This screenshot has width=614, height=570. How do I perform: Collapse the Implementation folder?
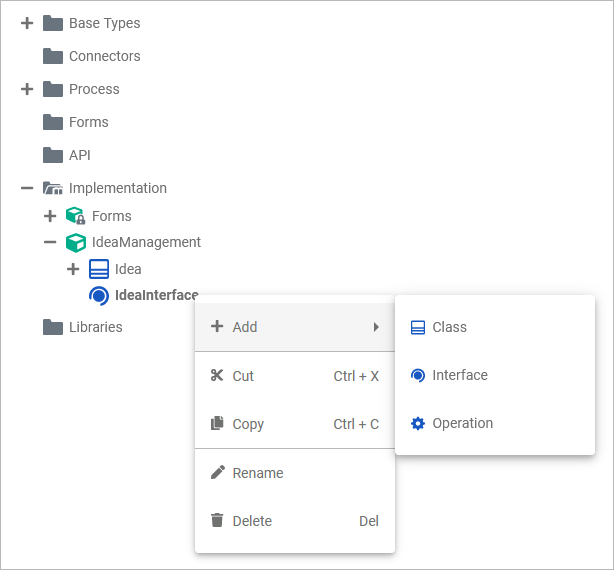pyautogui.click(x=27, y=188)
